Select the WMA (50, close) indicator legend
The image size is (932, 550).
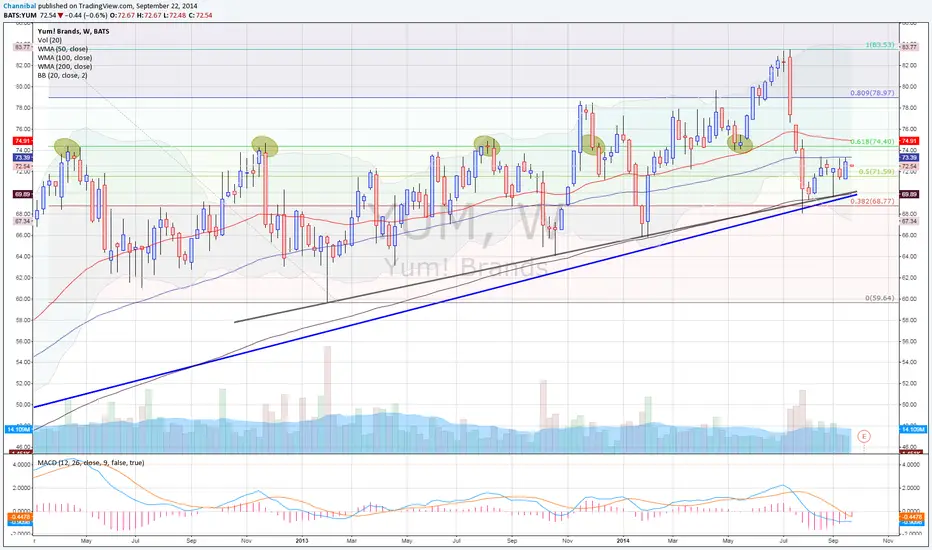[x=62, y=49]
